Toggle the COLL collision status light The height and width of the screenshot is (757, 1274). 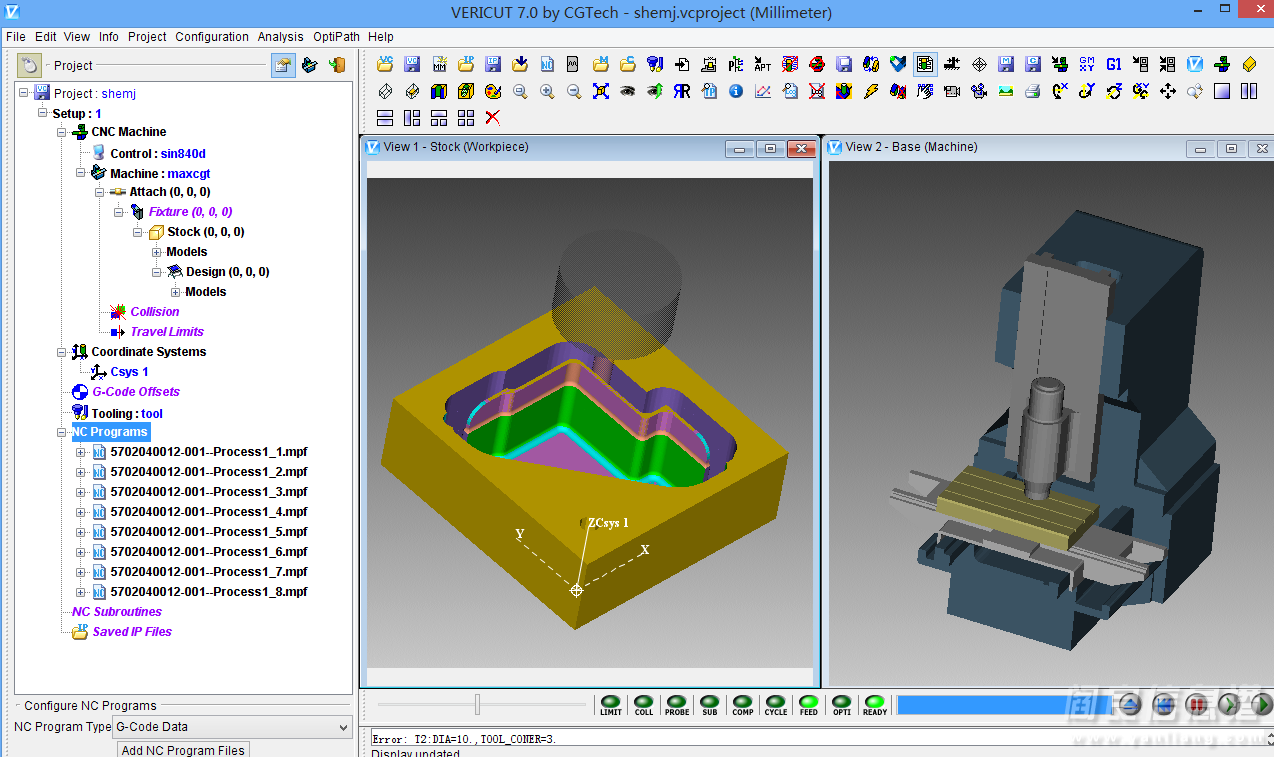click(644, 705)
